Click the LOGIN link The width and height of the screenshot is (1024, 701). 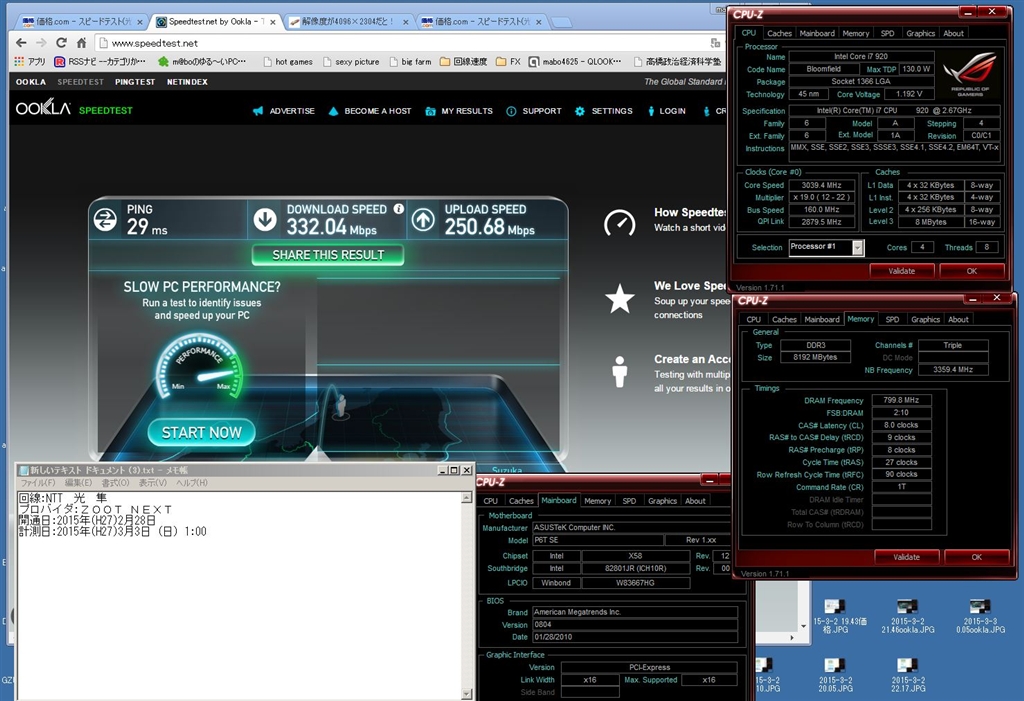[666, 111]
